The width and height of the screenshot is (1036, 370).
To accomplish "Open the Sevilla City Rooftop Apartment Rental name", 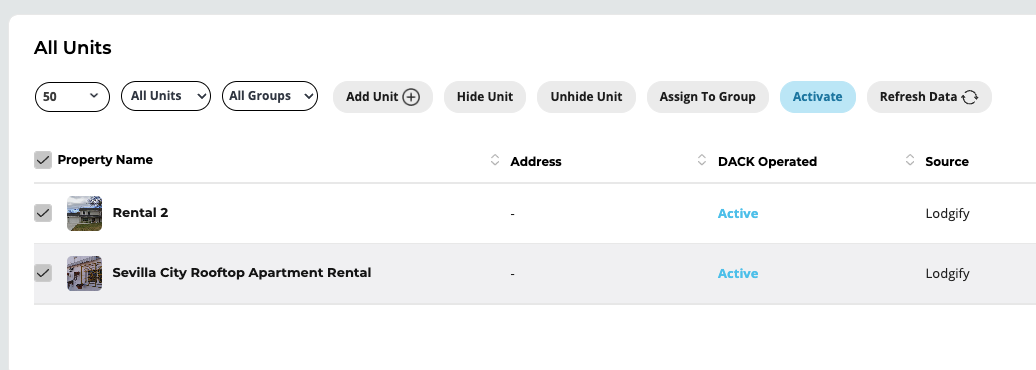I will 242,272.
